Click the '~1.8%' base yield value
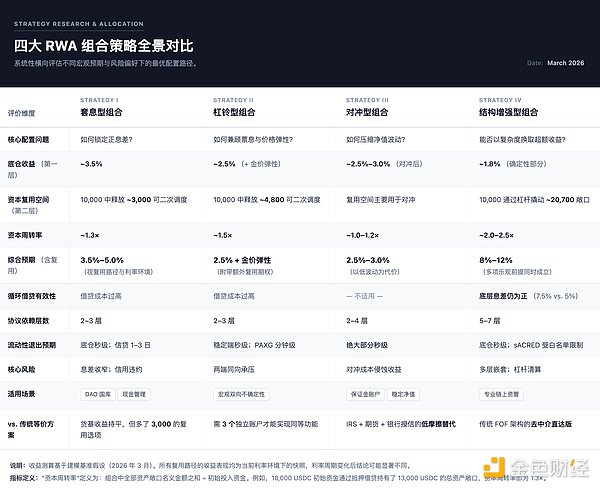The height and width of the screenshot is (489, 600). [x=490, y=164]
